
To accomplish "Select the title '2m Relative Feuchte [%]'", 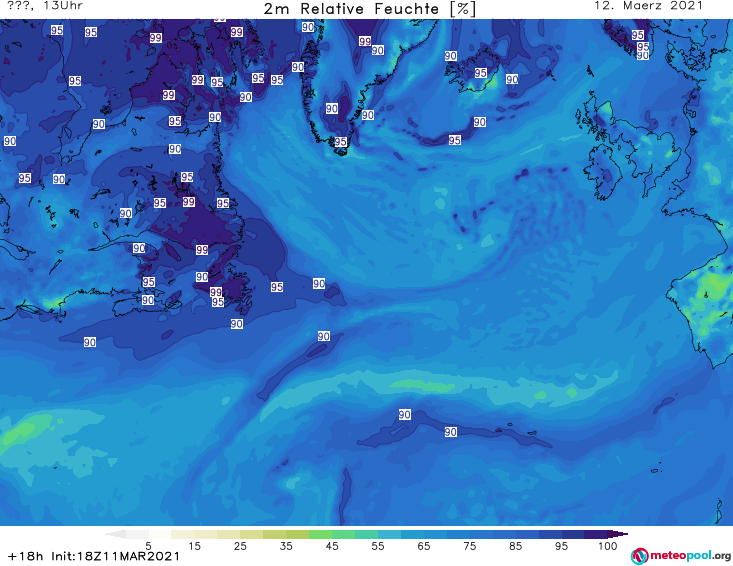I will click(x=370, y=9).
